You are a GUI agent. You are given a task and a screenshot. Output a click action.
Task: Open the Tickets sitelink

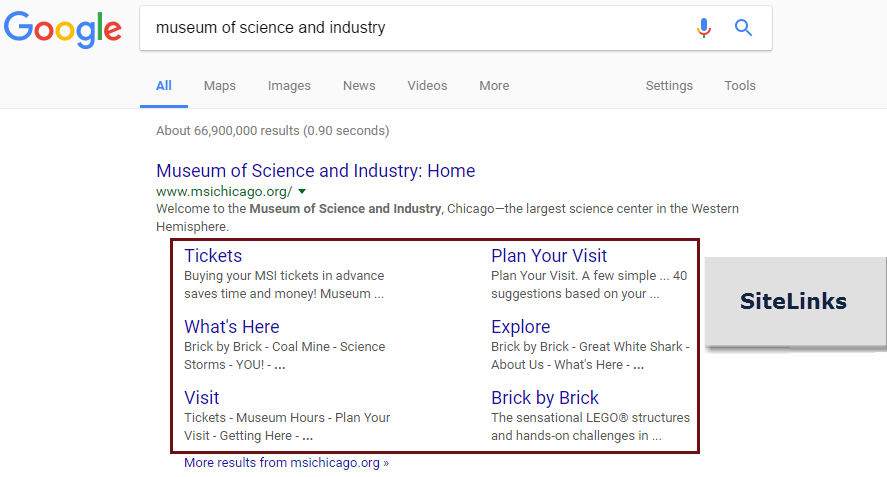(x=213, y=256)
